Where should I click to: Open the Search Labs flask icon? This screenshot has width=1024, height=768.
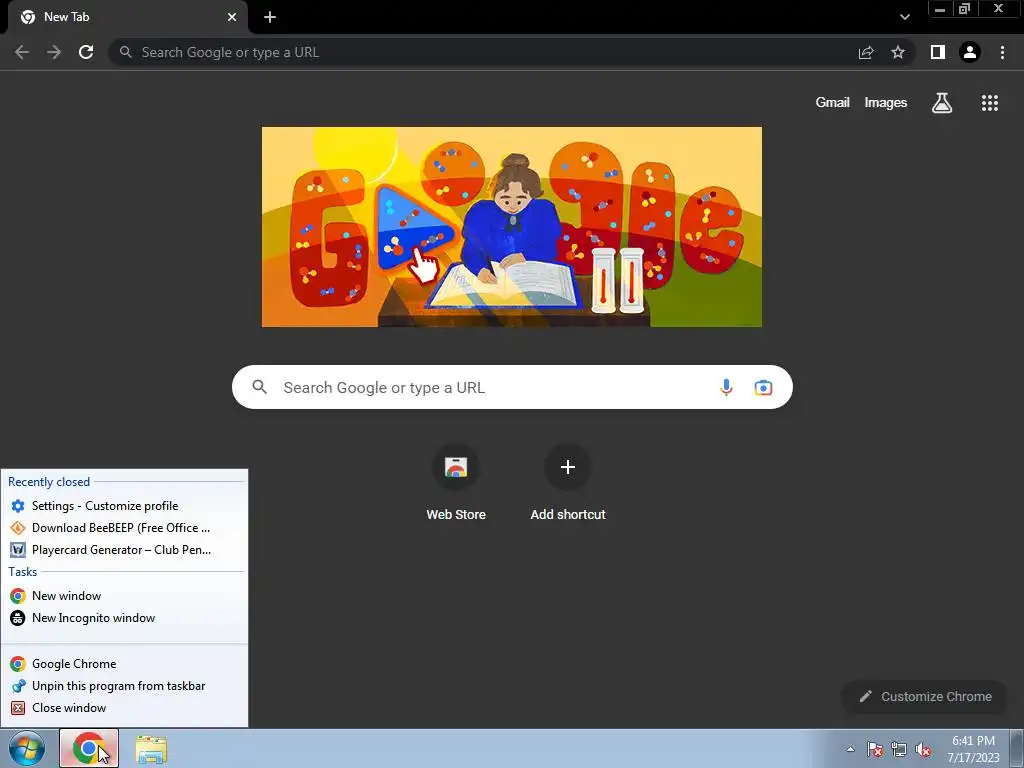click(942, 103)
